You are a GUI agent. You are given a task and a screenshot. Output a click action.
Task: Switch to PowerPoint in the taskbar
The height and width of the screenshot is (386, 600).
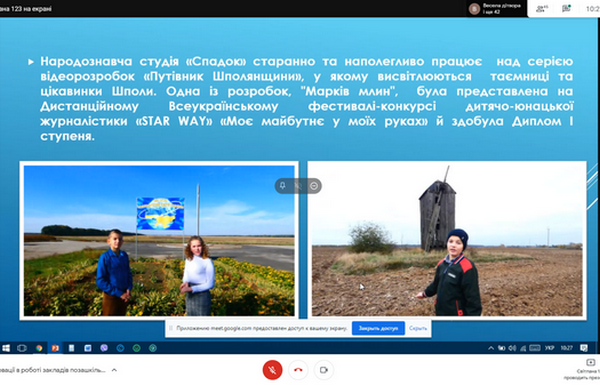pos(55,348)
